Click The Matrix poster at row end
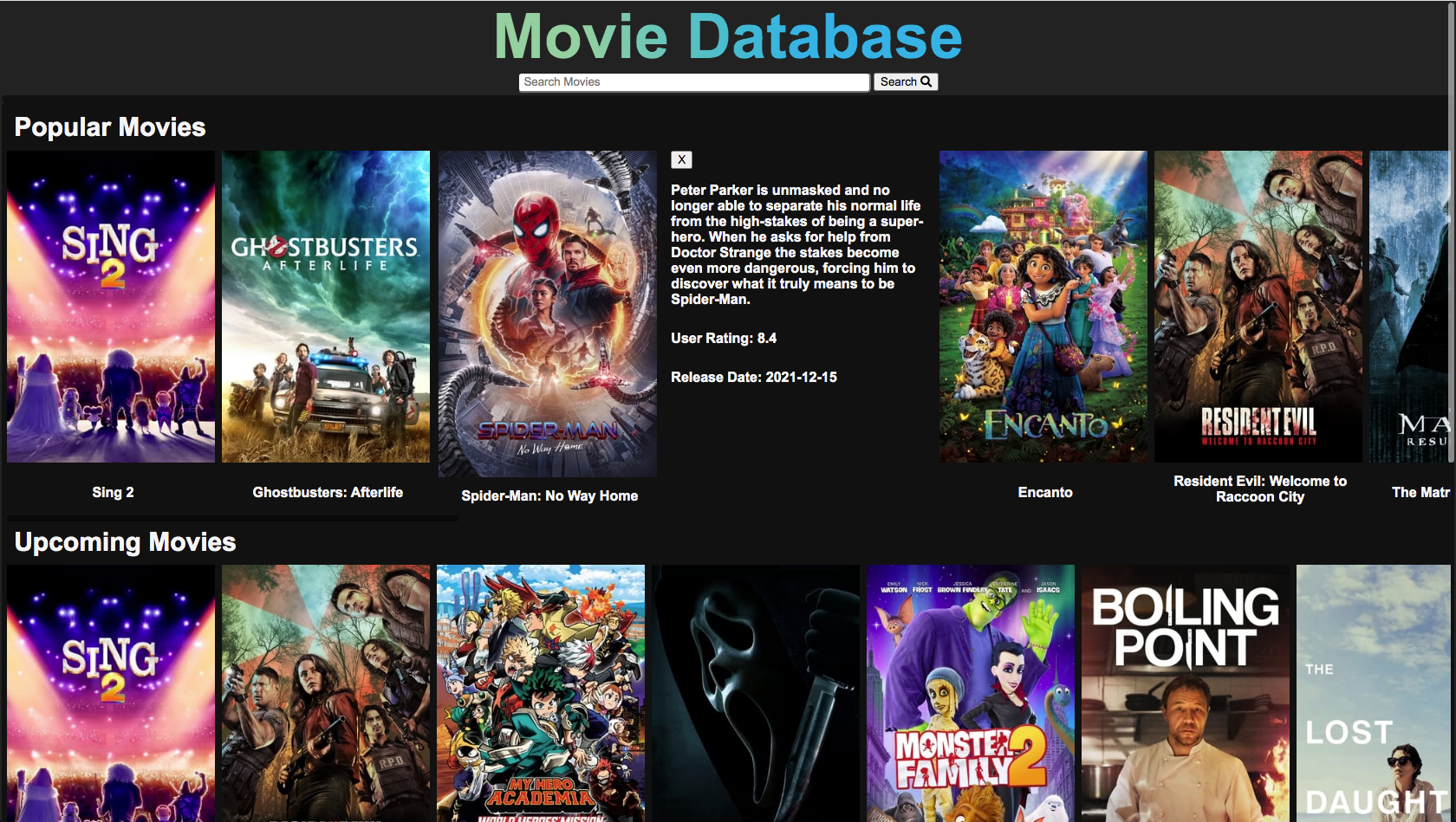This screenshot has width=1456, height=822. 1409,307
